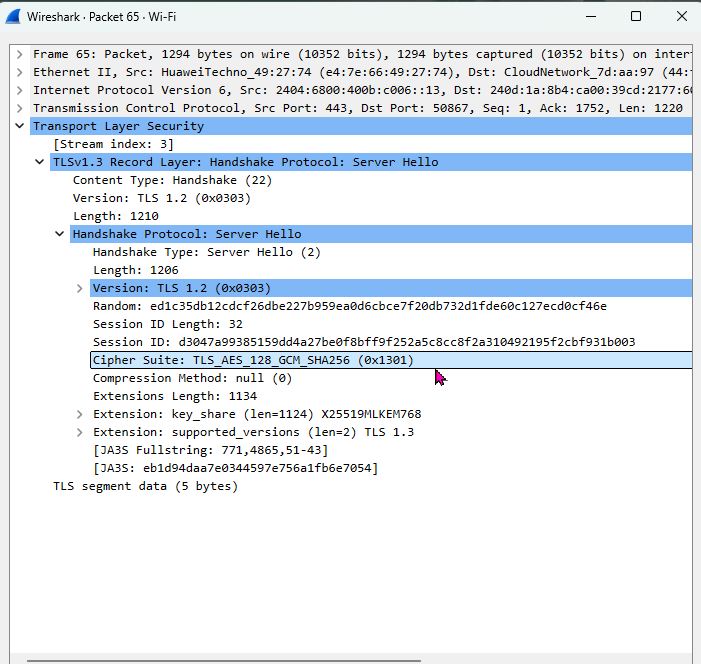Select the highlighted Version: TLS 1.2 handshake row
The image size is (701, 664).
[x=391, y=288]
